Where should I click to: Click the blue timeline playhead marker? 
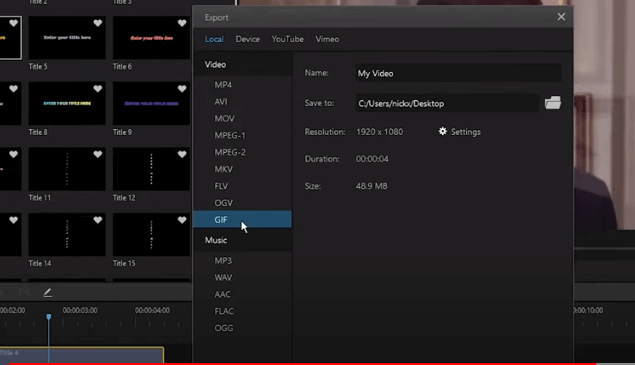click(49, 317)
